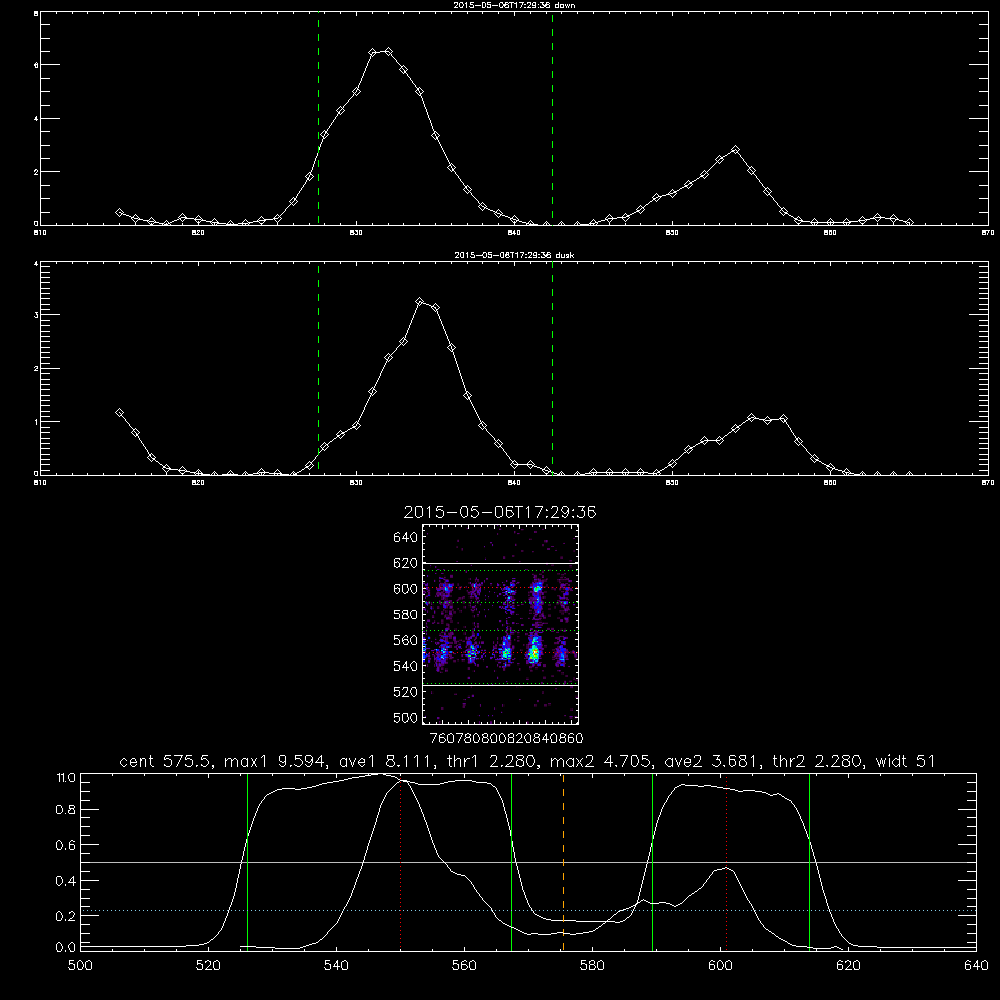1000x1000 pixels.
Task: Click the '520' label on spectral image y-axis
Action: coord(405,692)
